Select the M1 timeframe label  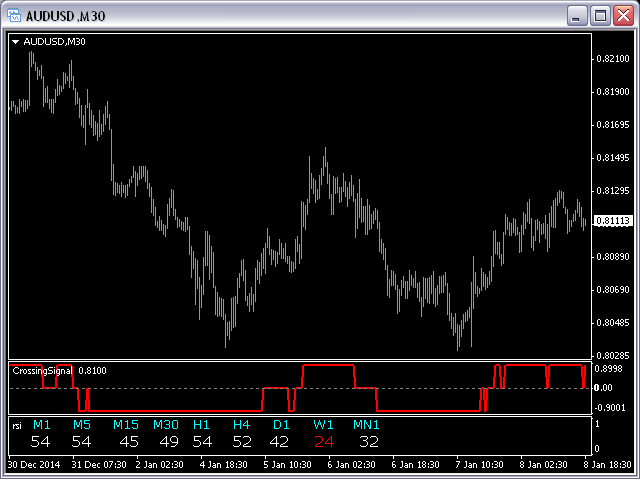pos(41,425)
